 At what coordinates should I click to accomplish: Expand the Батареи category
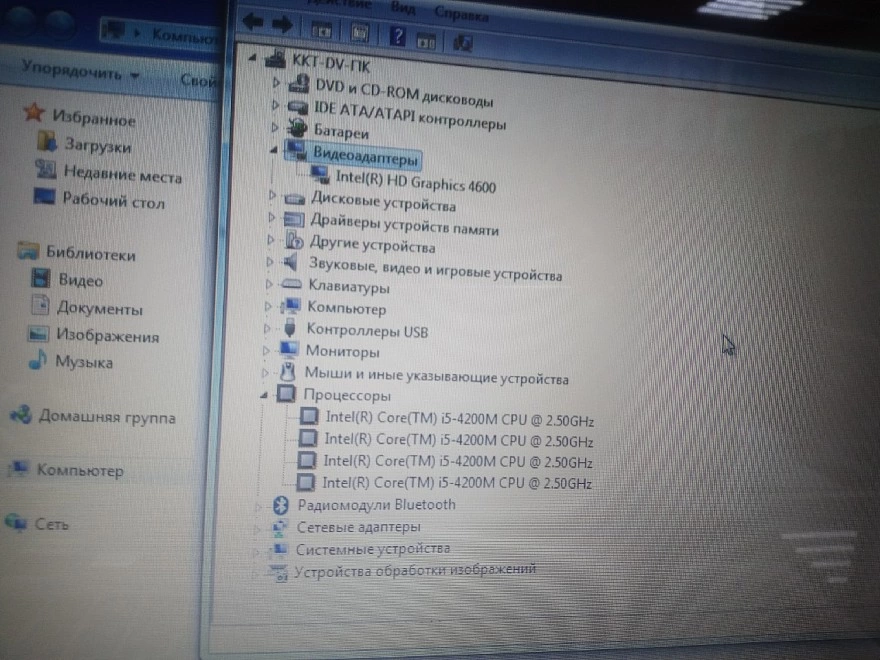274,127
